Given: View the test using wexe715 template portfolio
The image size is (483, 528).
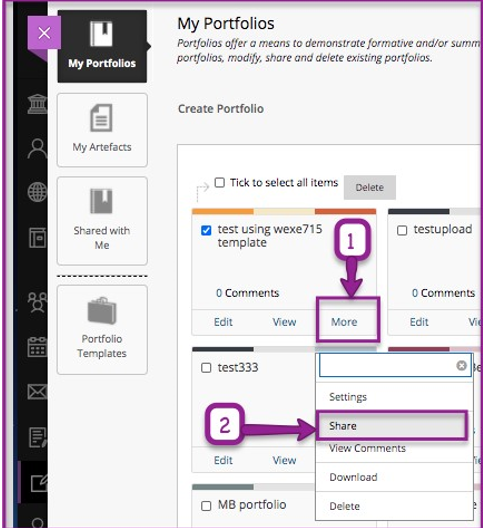Looking at the screenshot, I should 284,322.
